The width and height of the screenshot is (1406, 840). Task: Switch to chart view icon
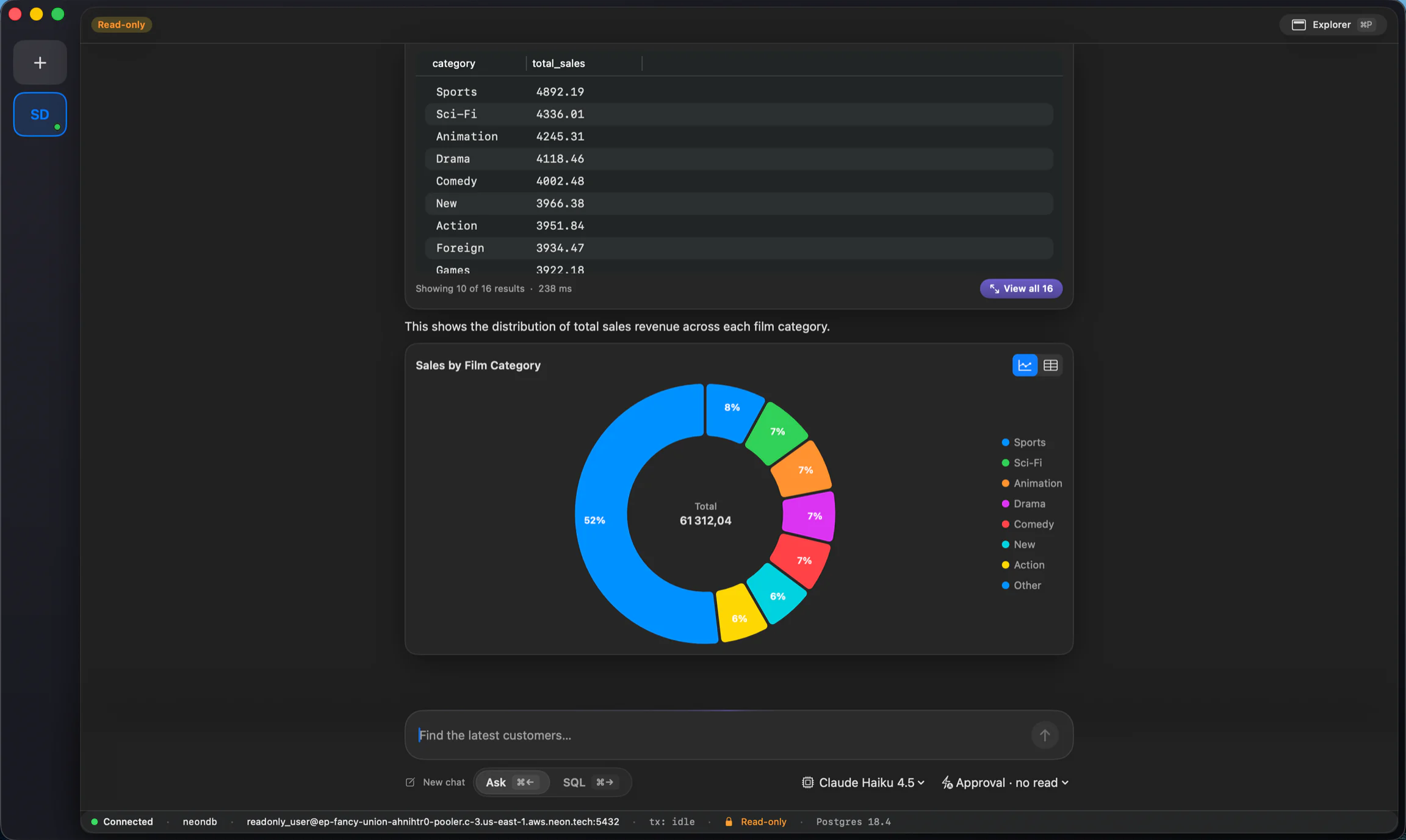(1025, 365)
